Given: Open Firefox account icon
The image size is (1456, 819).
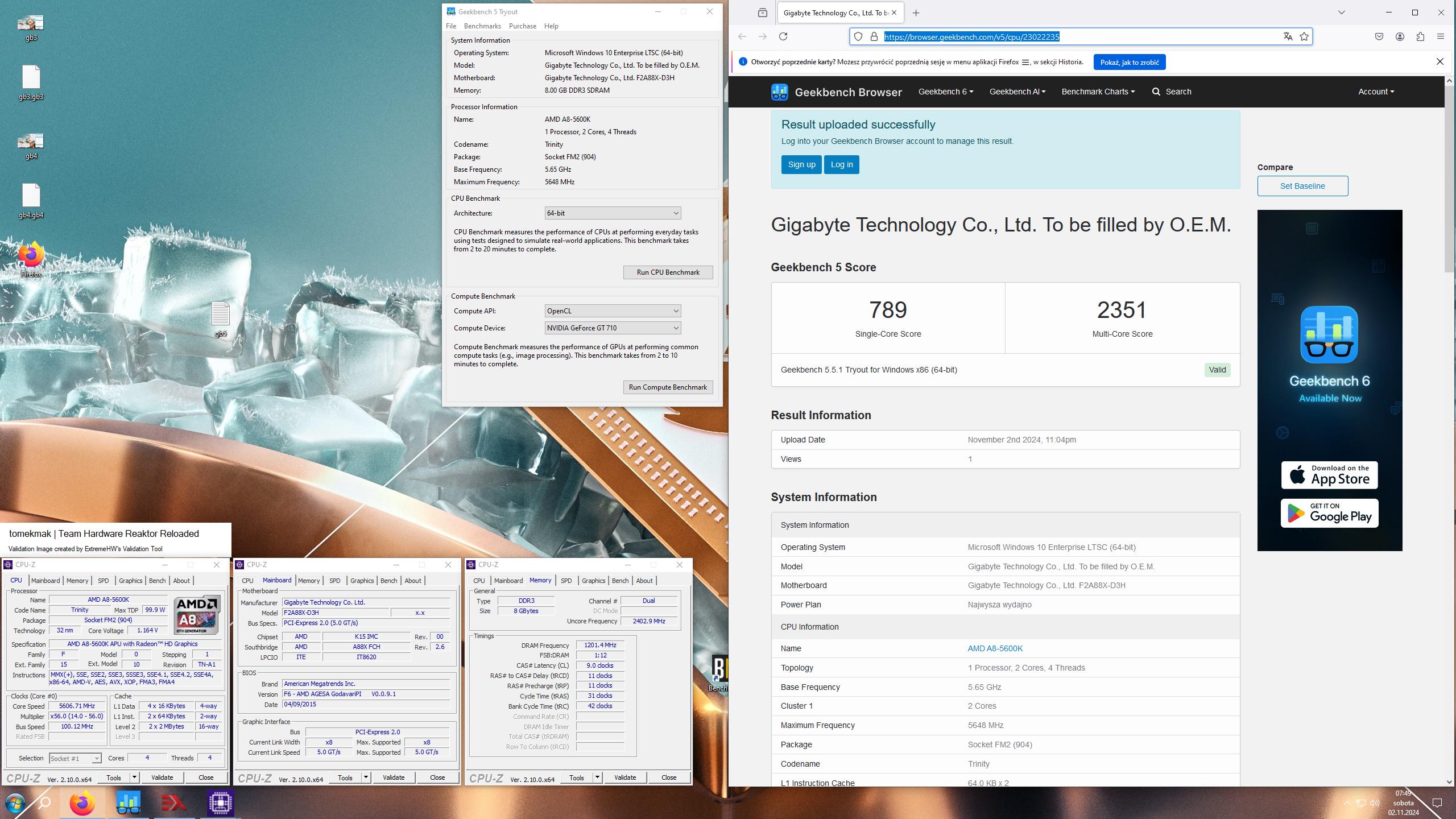Looking at the screenshot, I should [1400, 36].
